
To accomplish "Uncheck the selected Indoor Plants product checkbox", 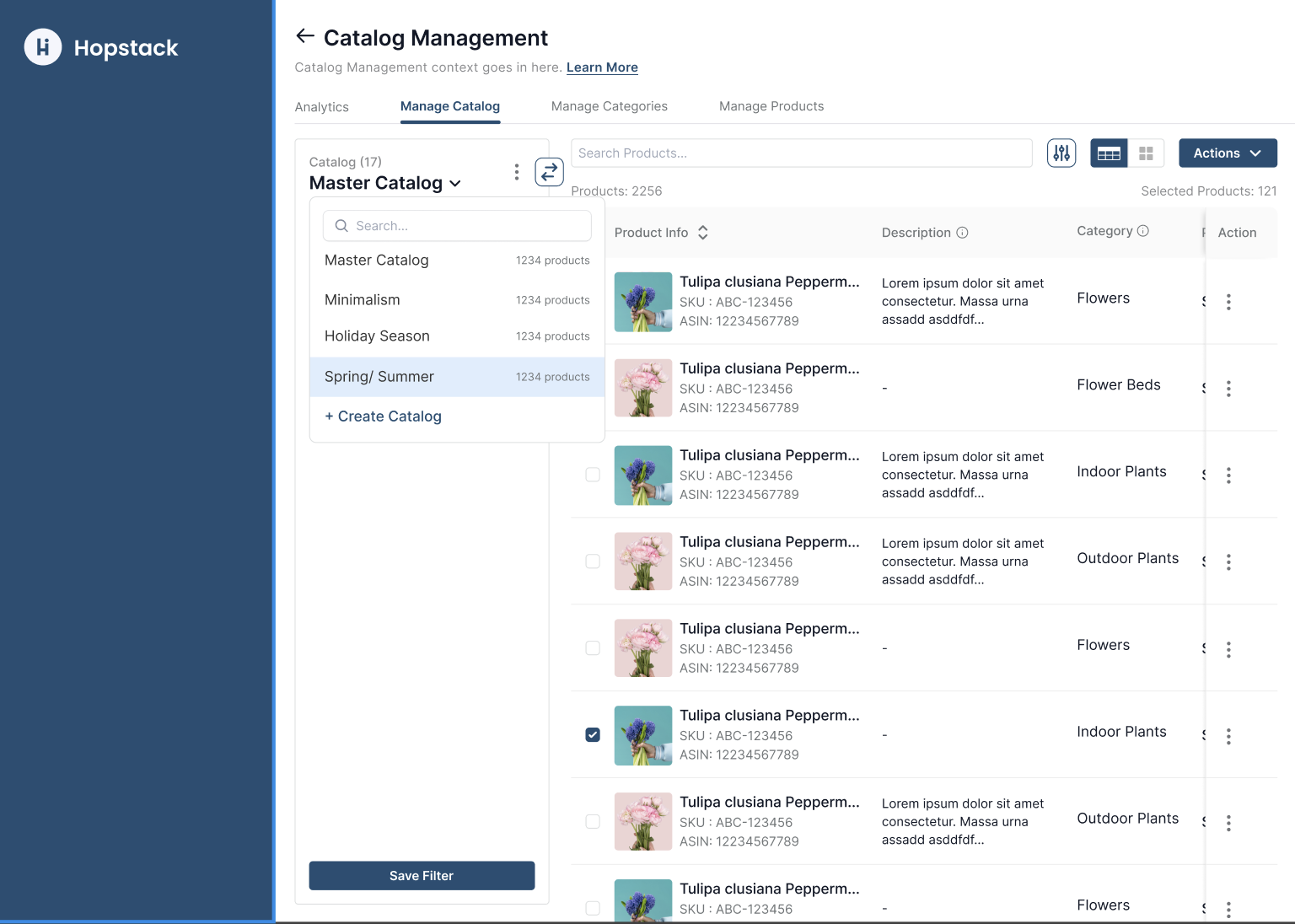I will pyautogui.click(x=593, y=735).
